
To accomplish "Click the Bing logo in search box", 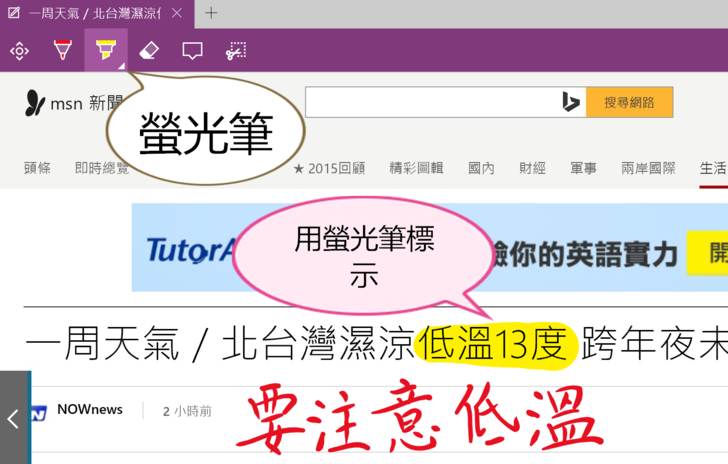I will [x=571, y=102].
